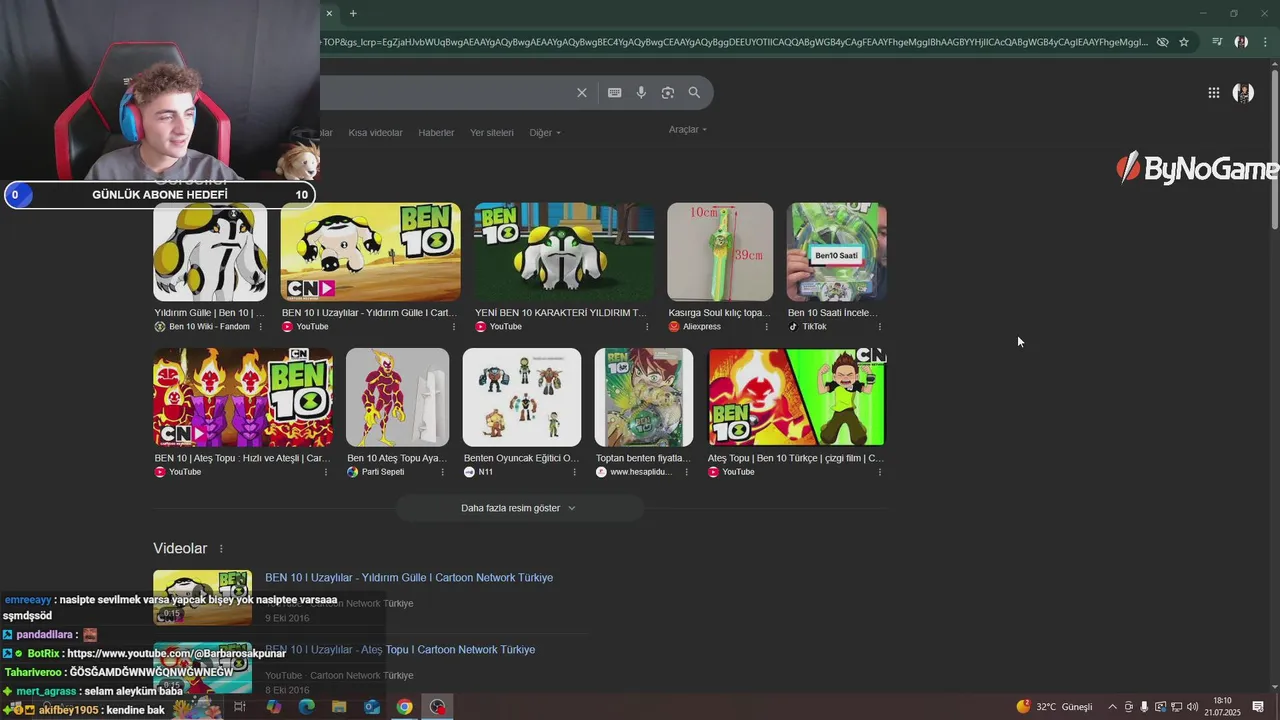Expand the Diğer search filter dropdown
The height and width of the screenshot is (720, 1280).
[545, 133]
